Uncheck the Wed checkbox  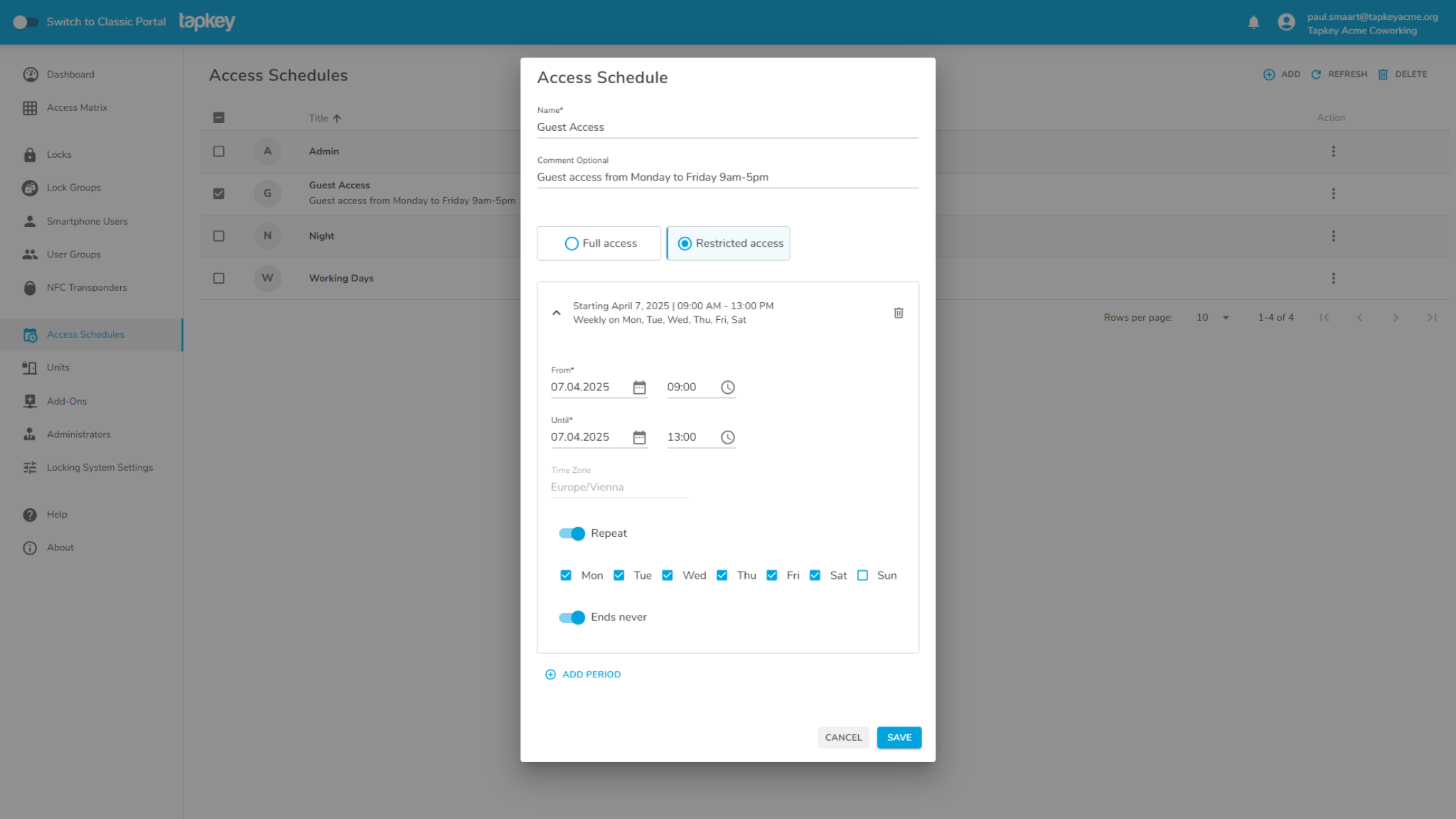[668, 576]
